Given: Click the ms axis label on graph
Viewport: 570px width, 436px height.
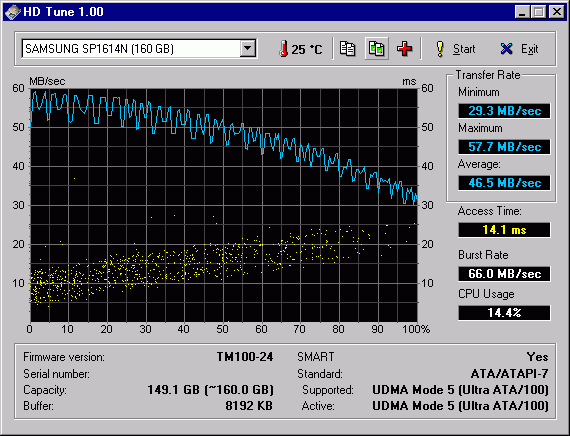Looking at the screenshot, I should click(x=409, y=81).
